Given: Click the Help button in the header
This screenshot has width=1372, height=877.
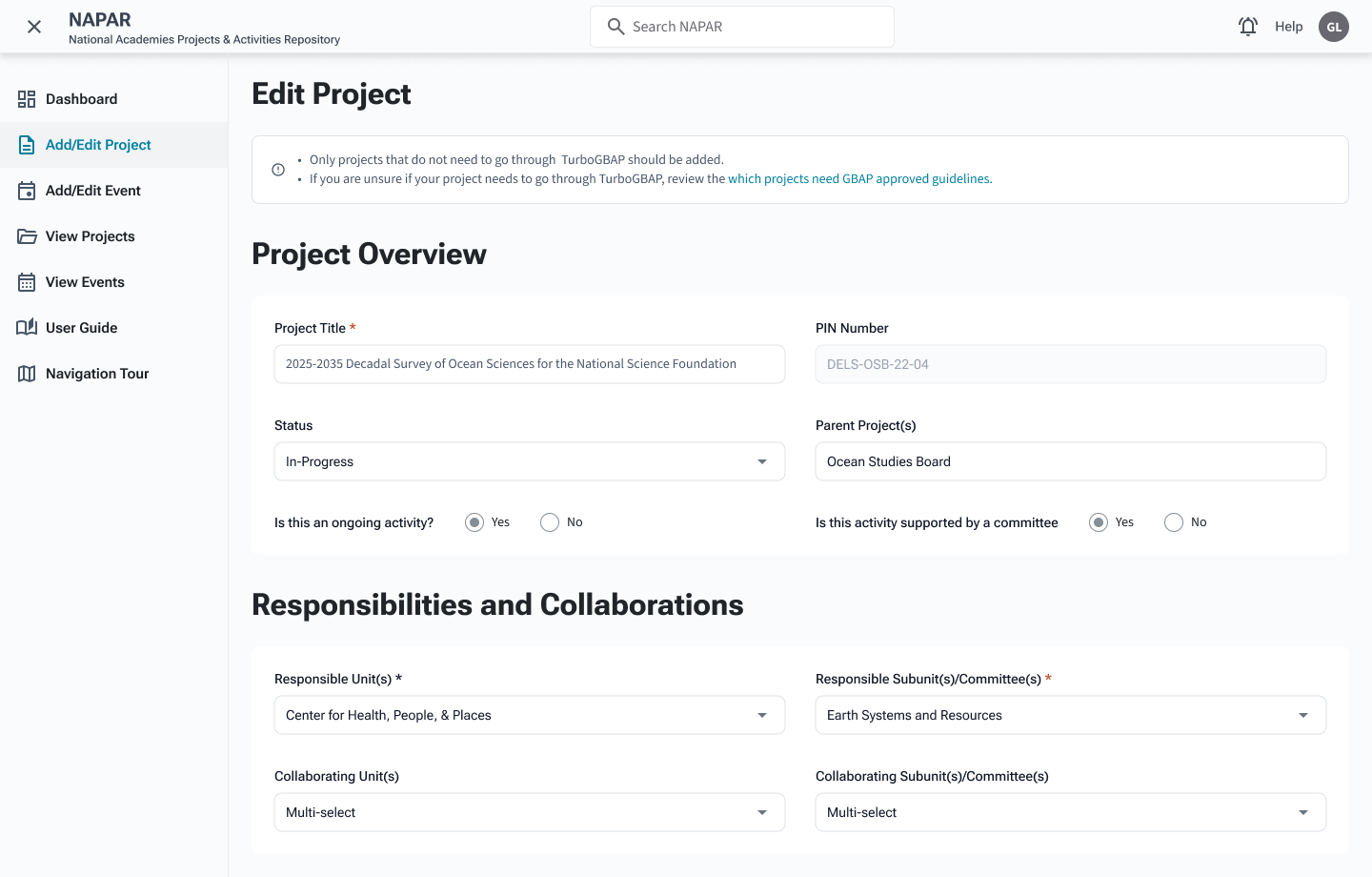Looking at the screenshot, I should click(x=1288, y=27).
